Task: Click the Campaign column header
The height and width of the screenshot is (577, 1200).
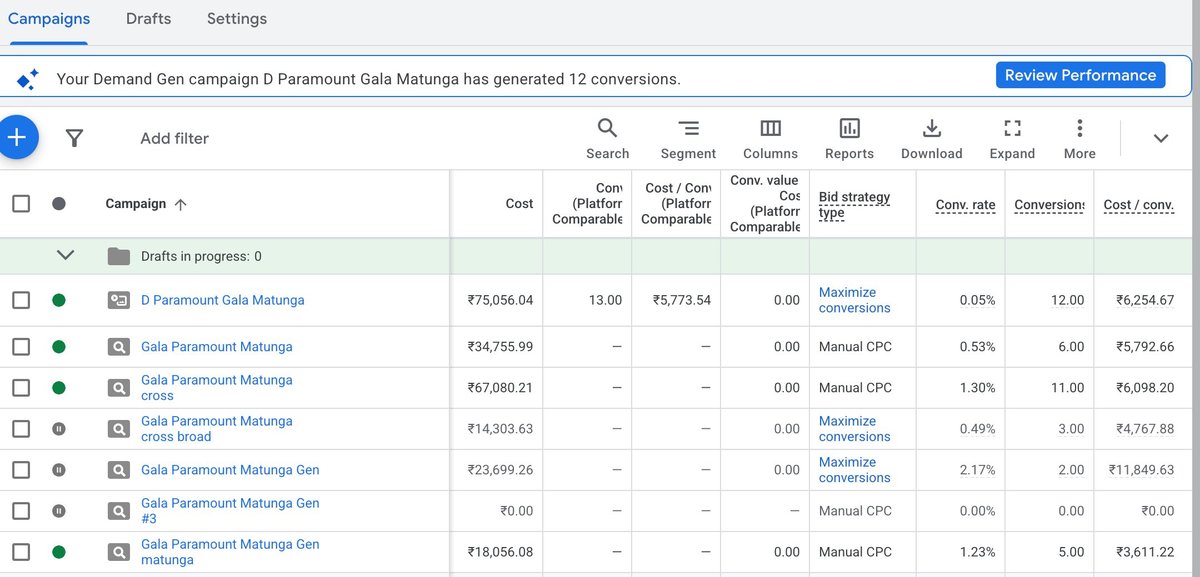Action: pos(135,204)
